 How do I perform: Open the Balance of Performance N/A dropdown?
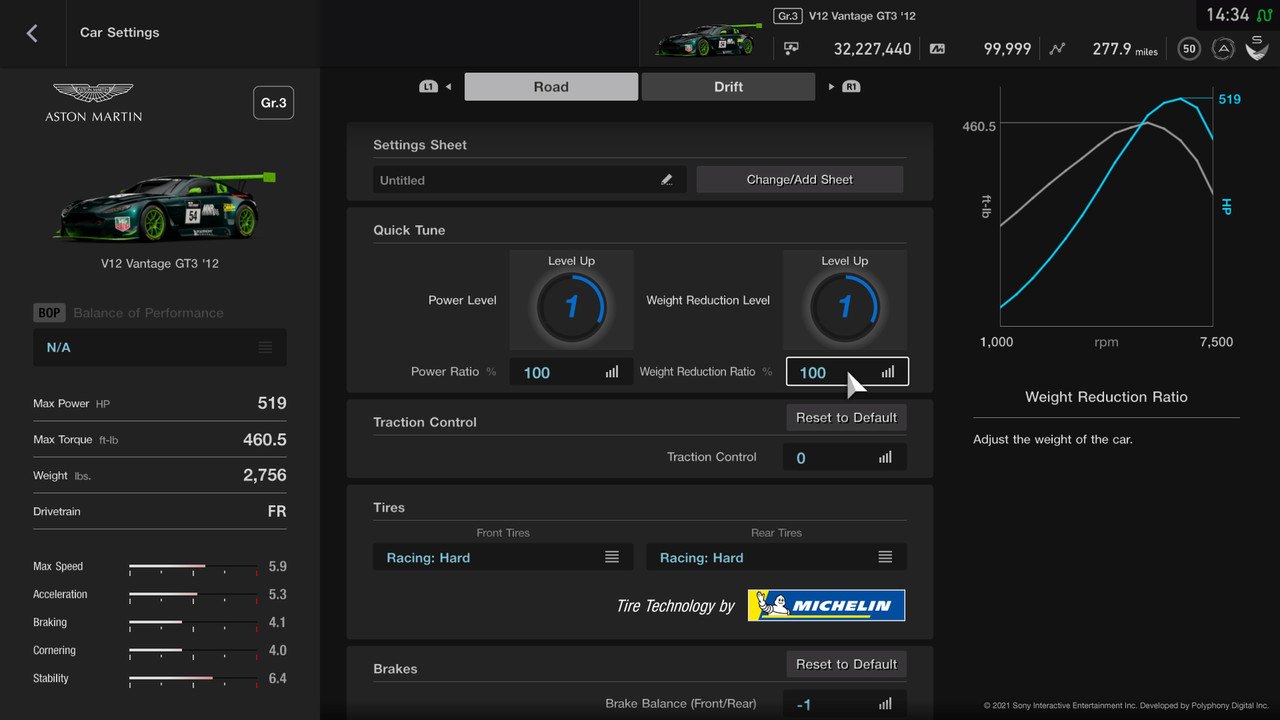click(160, 348)
